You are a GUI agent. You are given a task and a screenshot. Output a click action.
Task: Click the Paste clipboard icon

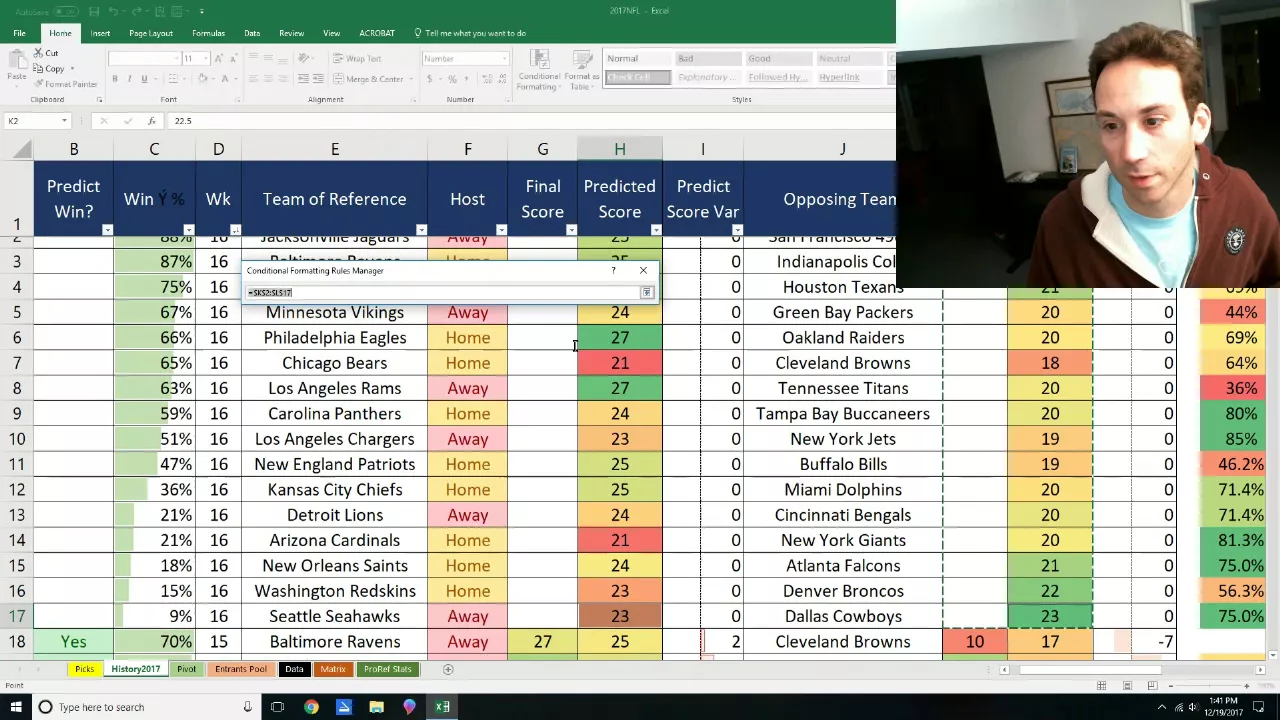16,60
